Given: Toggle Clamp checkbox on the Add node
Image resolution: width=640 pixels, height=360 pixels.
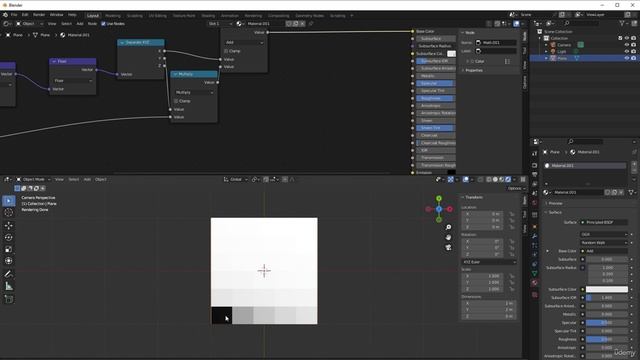Looking at the screenshot, I should point(226,51).
